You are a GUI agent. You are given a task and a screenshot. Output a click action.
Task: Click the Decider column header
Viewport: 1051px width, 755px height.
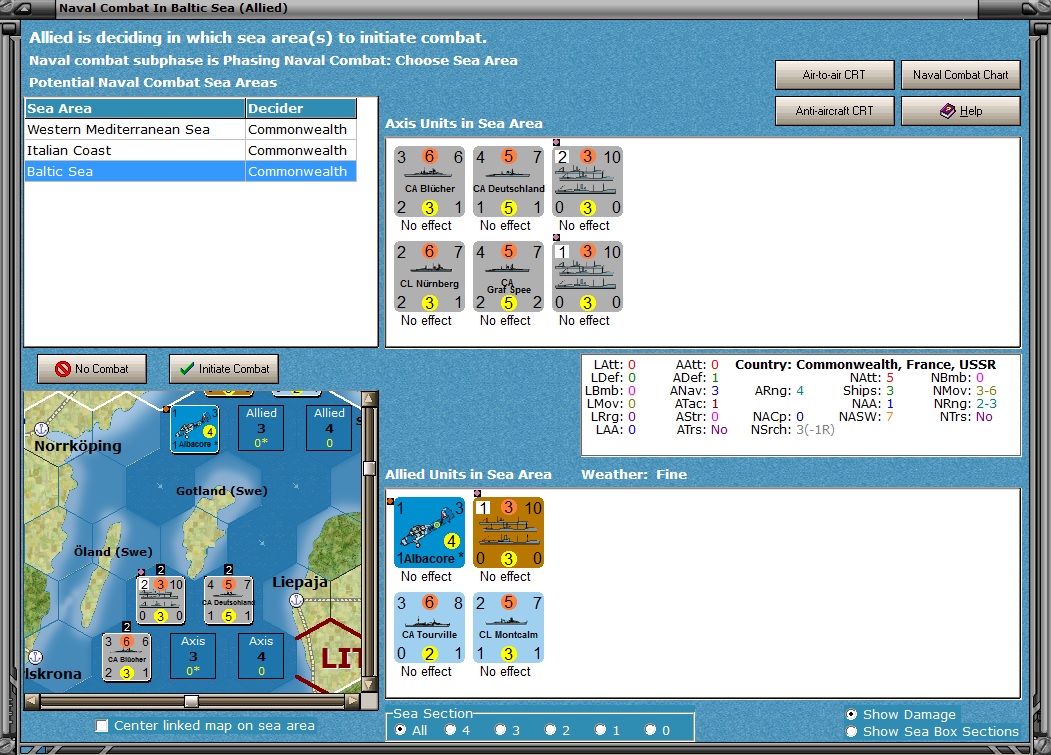(x=301, y=109)
